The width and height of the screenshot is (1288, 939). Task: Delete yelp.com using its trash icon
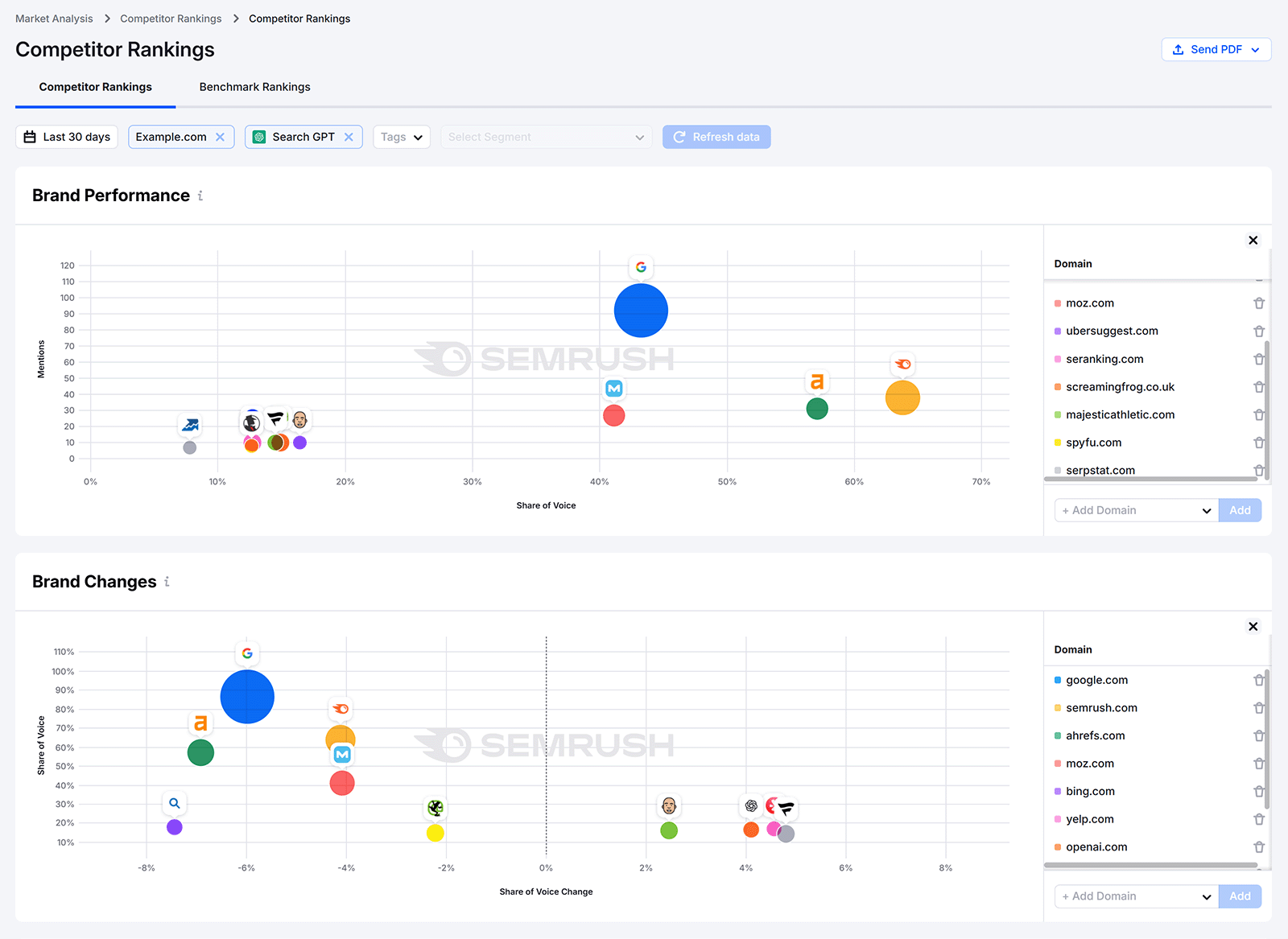click(1259, 819)
